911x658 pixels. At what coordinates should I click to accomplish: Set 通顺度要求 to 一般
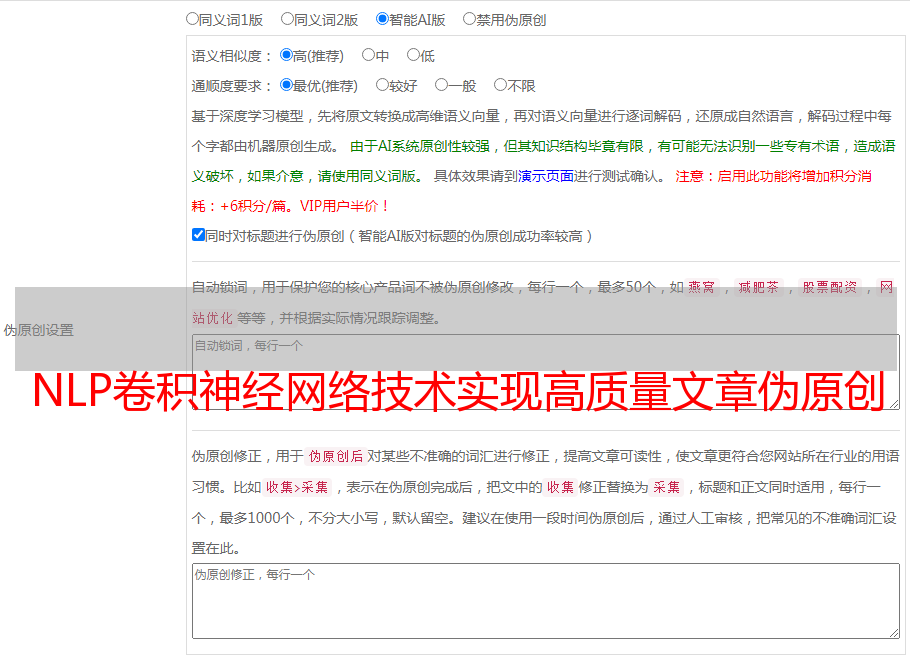tap(442, 85)
